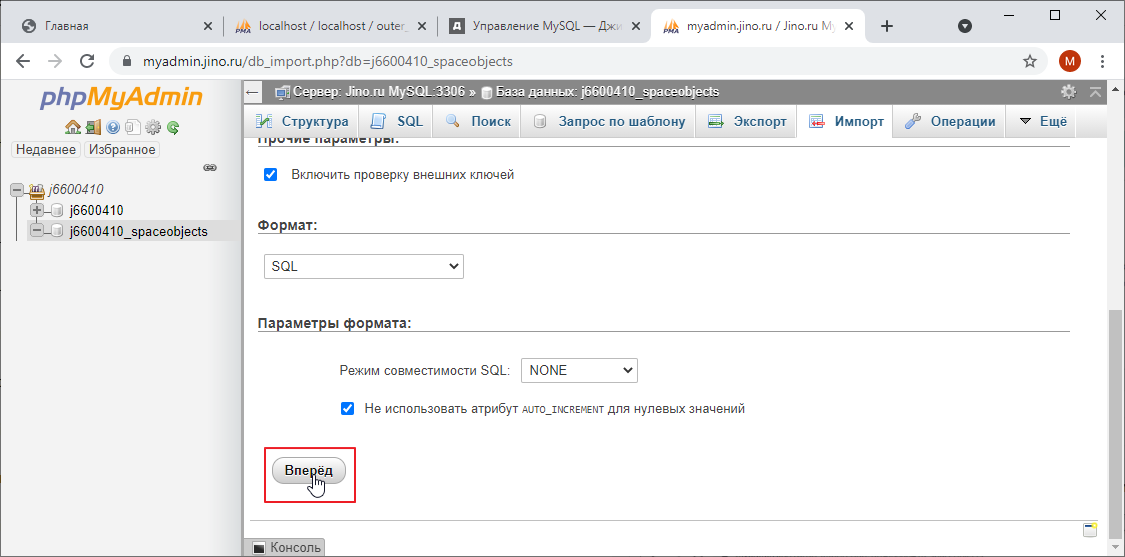Reload navigation panel with green refresh icon
This screenshot has width=1125, height=557.
[173, 127]
